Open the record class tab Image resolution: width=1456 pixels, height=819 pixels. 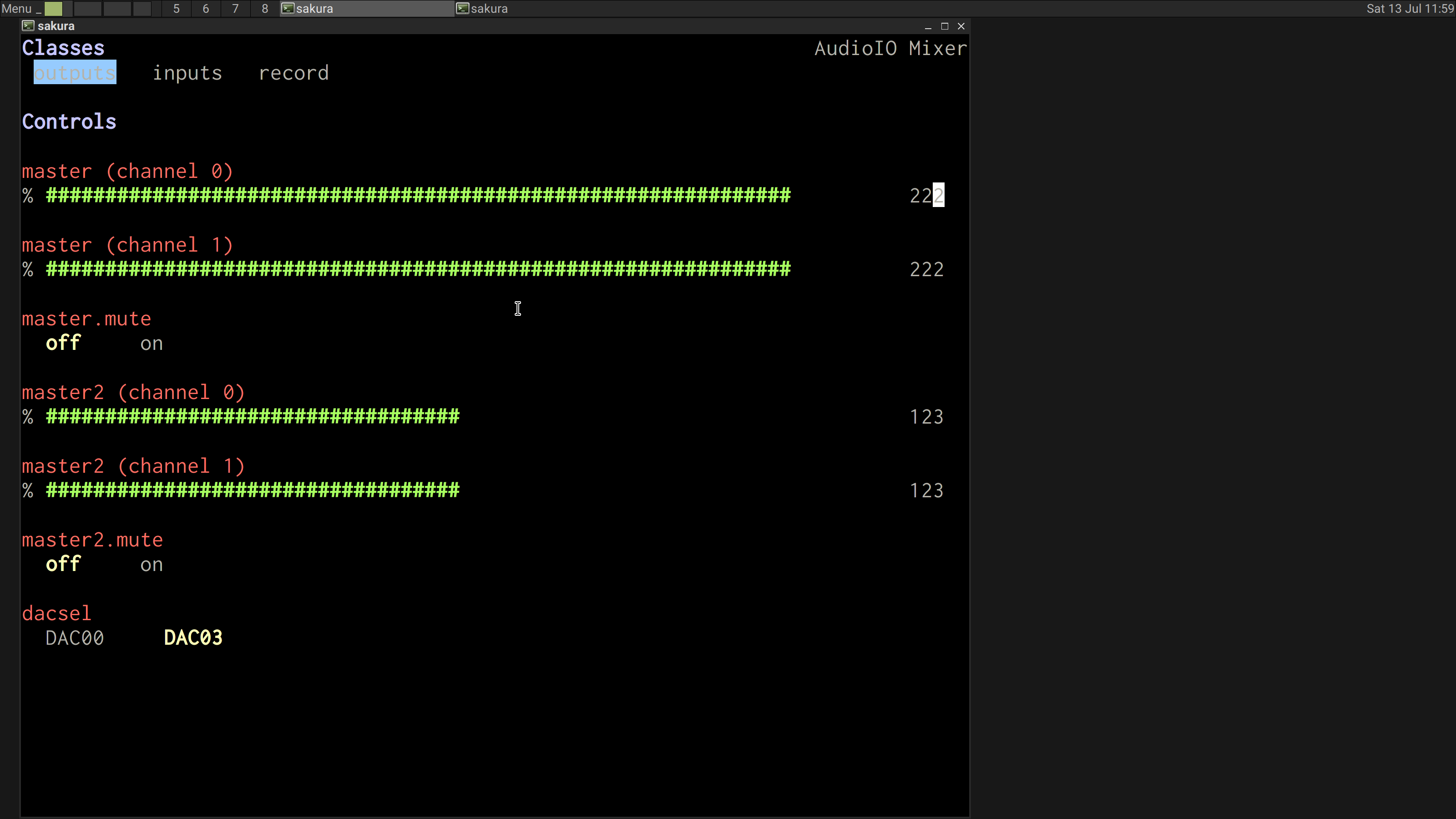pyautogui.click(x=293, y=73)
